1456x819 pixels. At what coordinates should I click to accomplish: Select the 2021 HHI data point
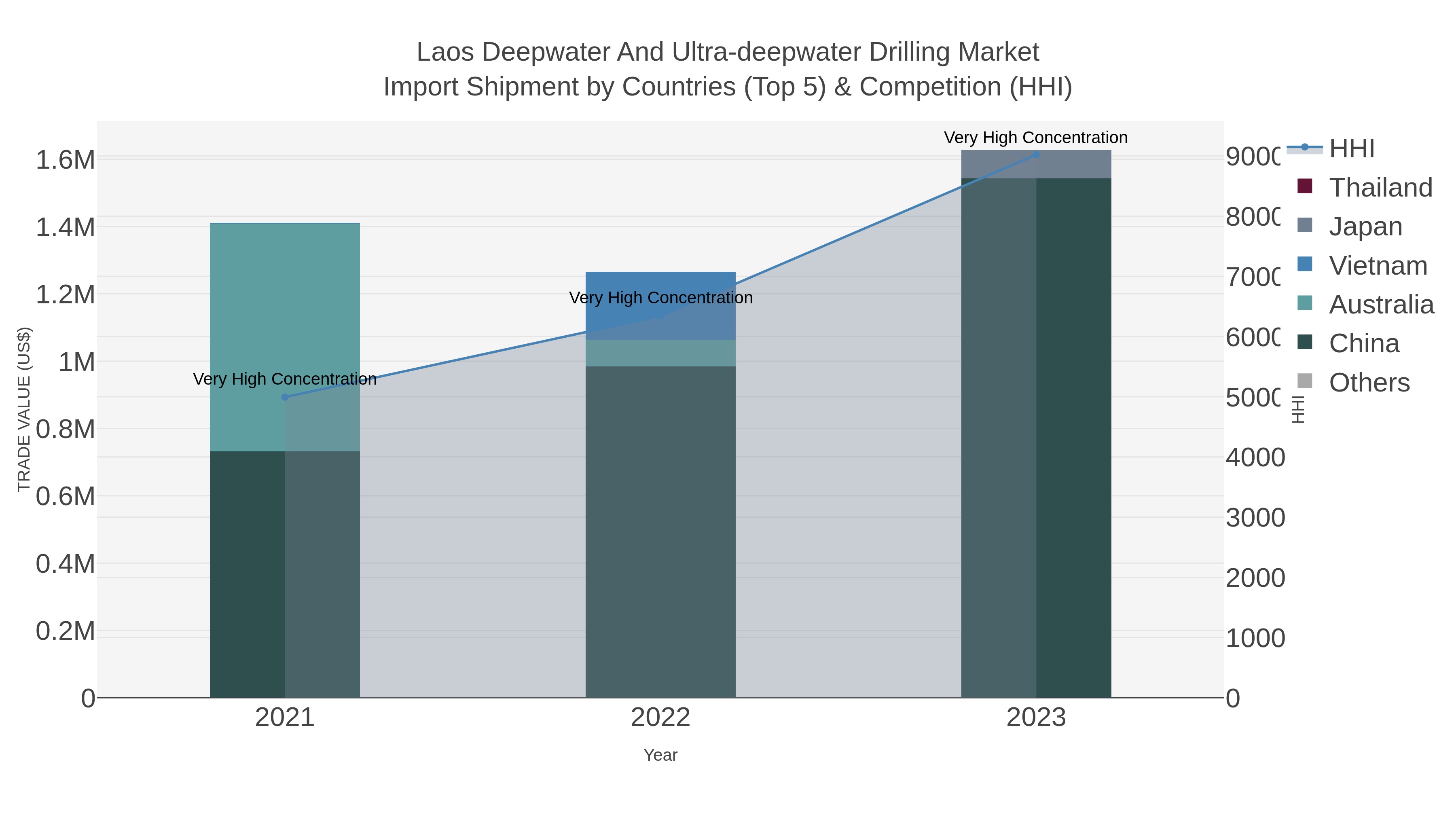(285, 397)
